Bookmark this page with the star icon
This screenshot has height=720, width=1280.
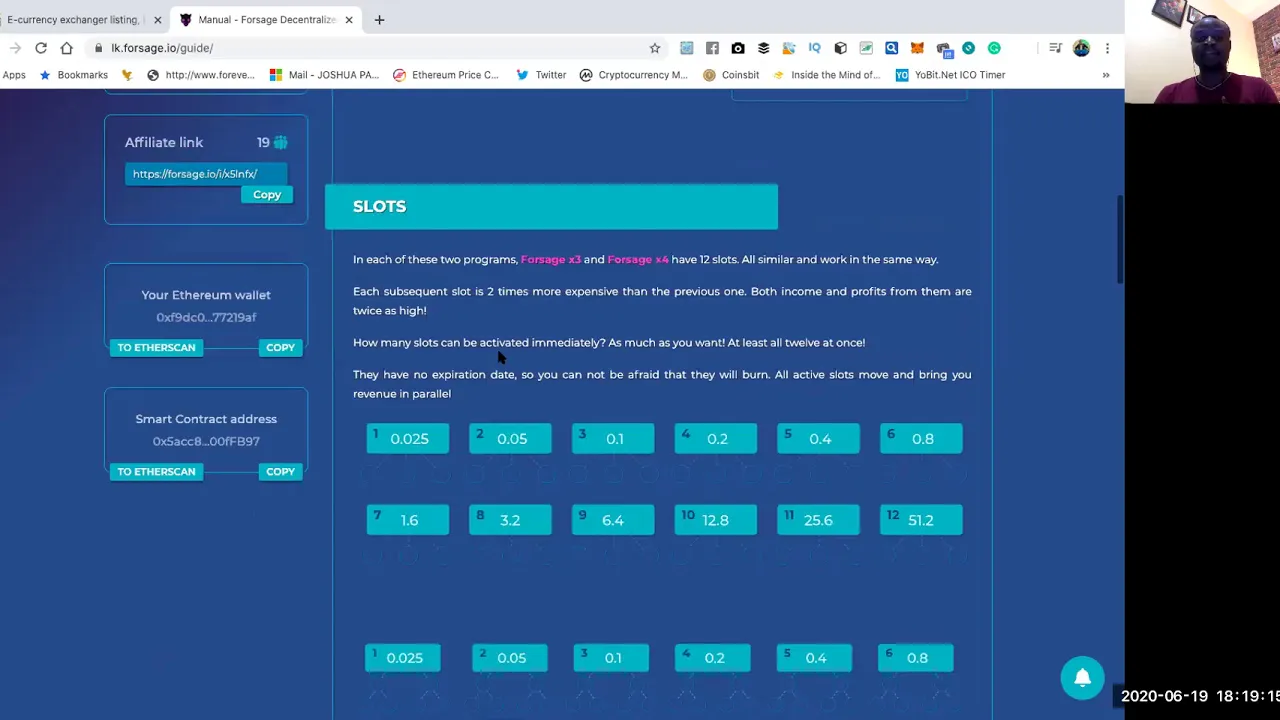click(x=655, y=48)
